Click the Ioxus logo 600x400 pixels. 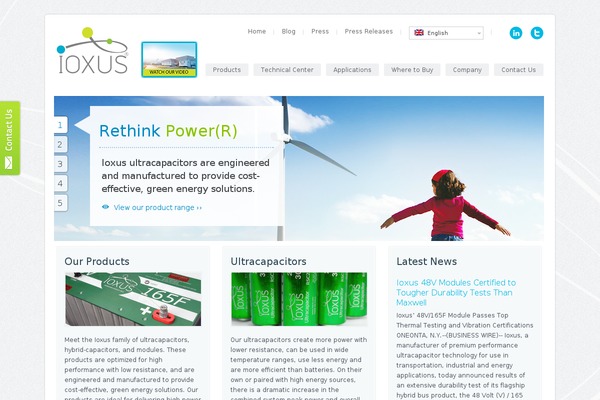(92, 50)
